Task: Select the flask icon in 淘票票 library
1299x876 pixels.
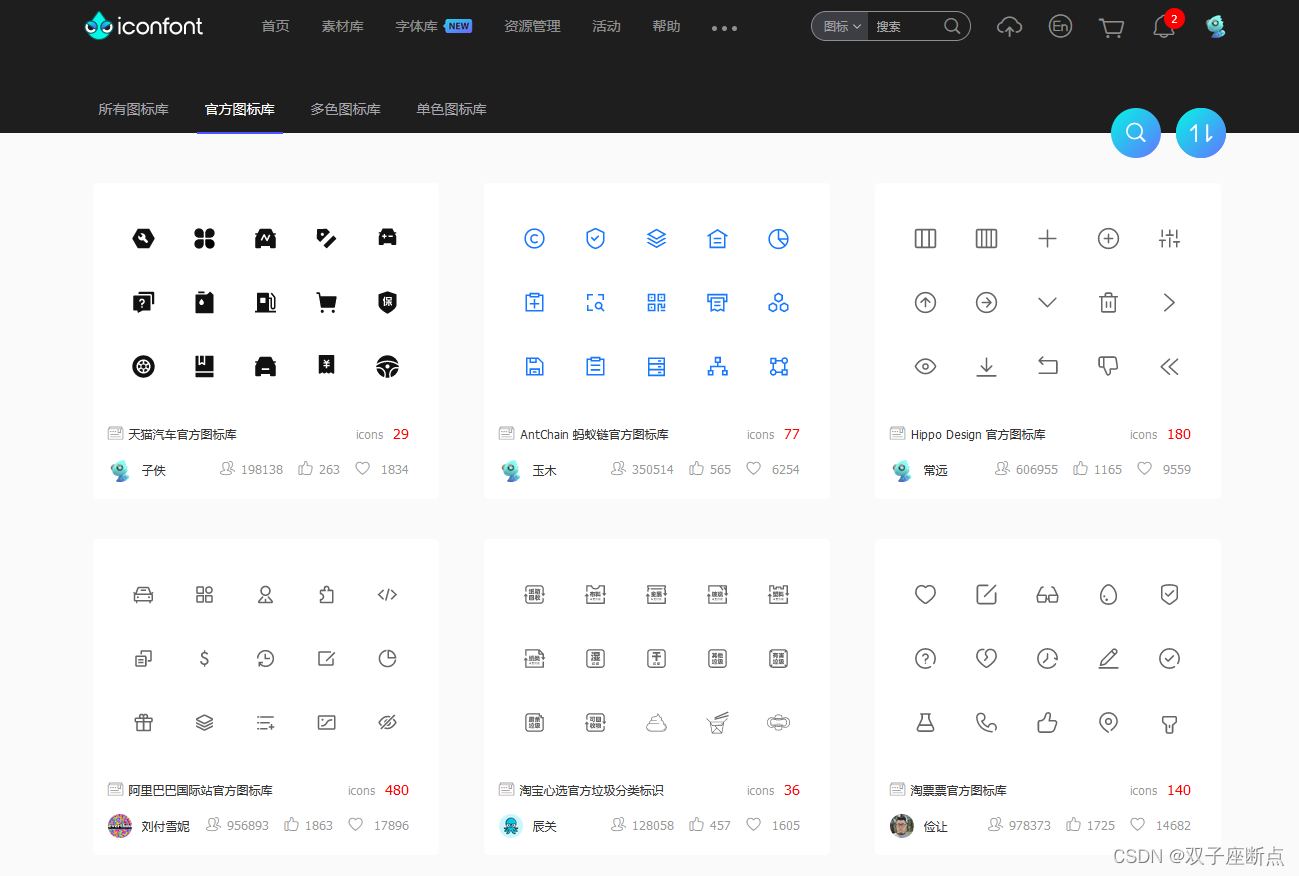Action: 926,722
